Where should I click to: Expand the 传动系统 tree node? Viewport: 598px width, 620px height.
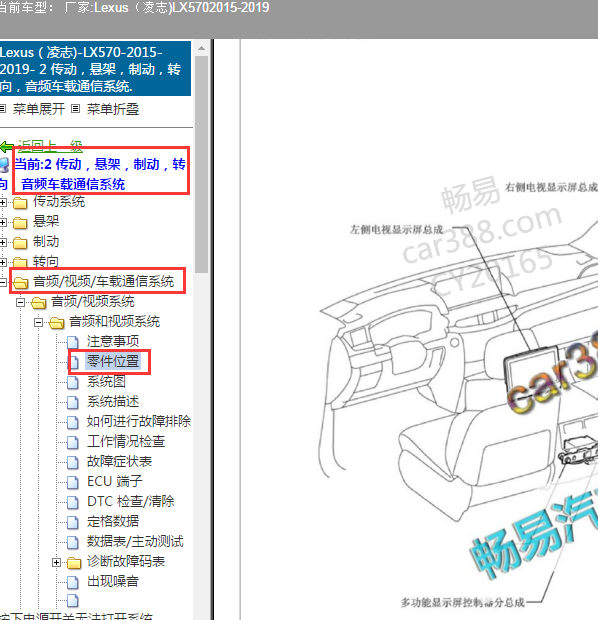2,203
